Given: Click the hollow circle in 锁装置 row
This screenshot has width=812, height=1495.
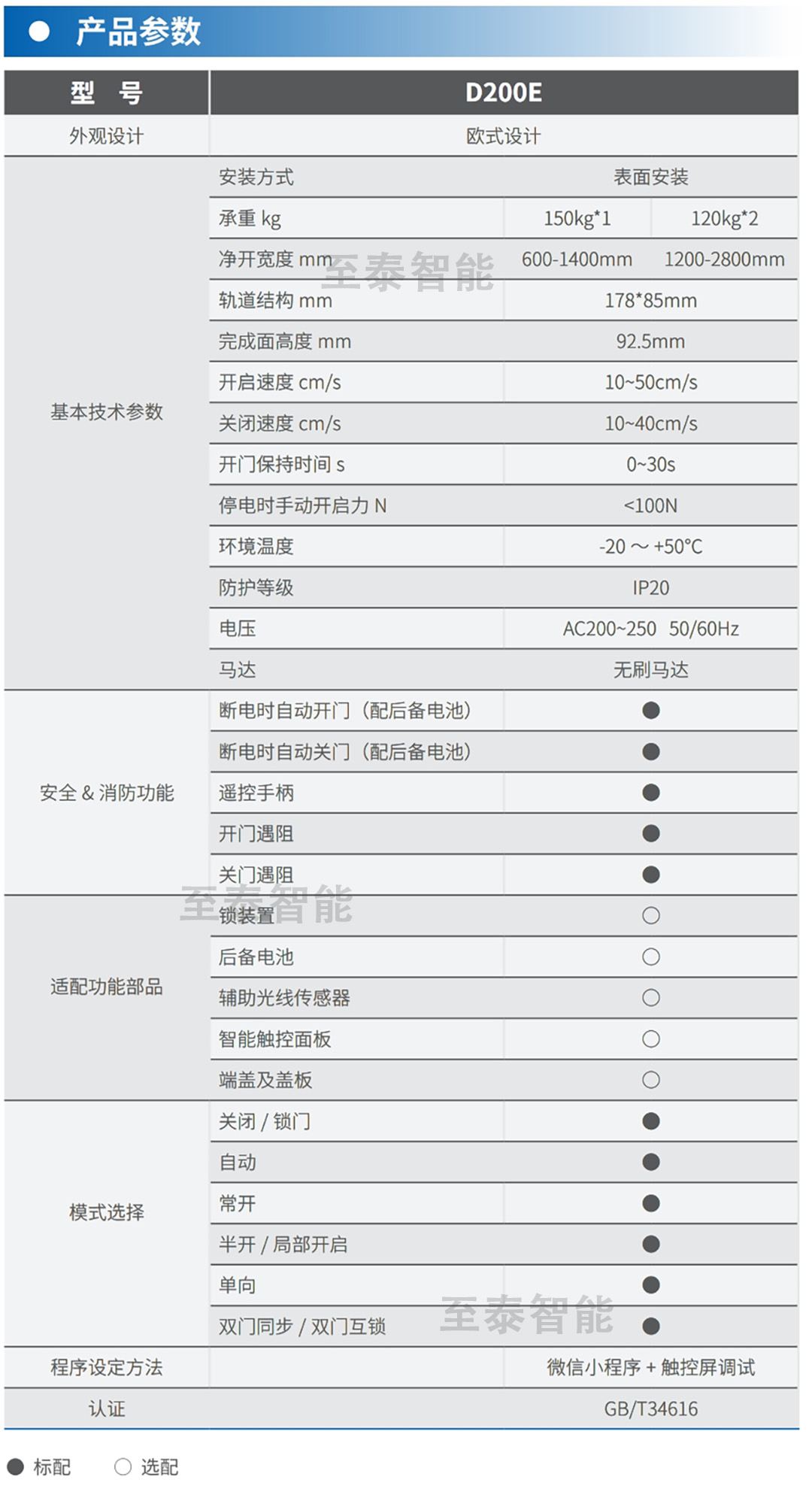Looking at the screenshot, I should 651,915.
